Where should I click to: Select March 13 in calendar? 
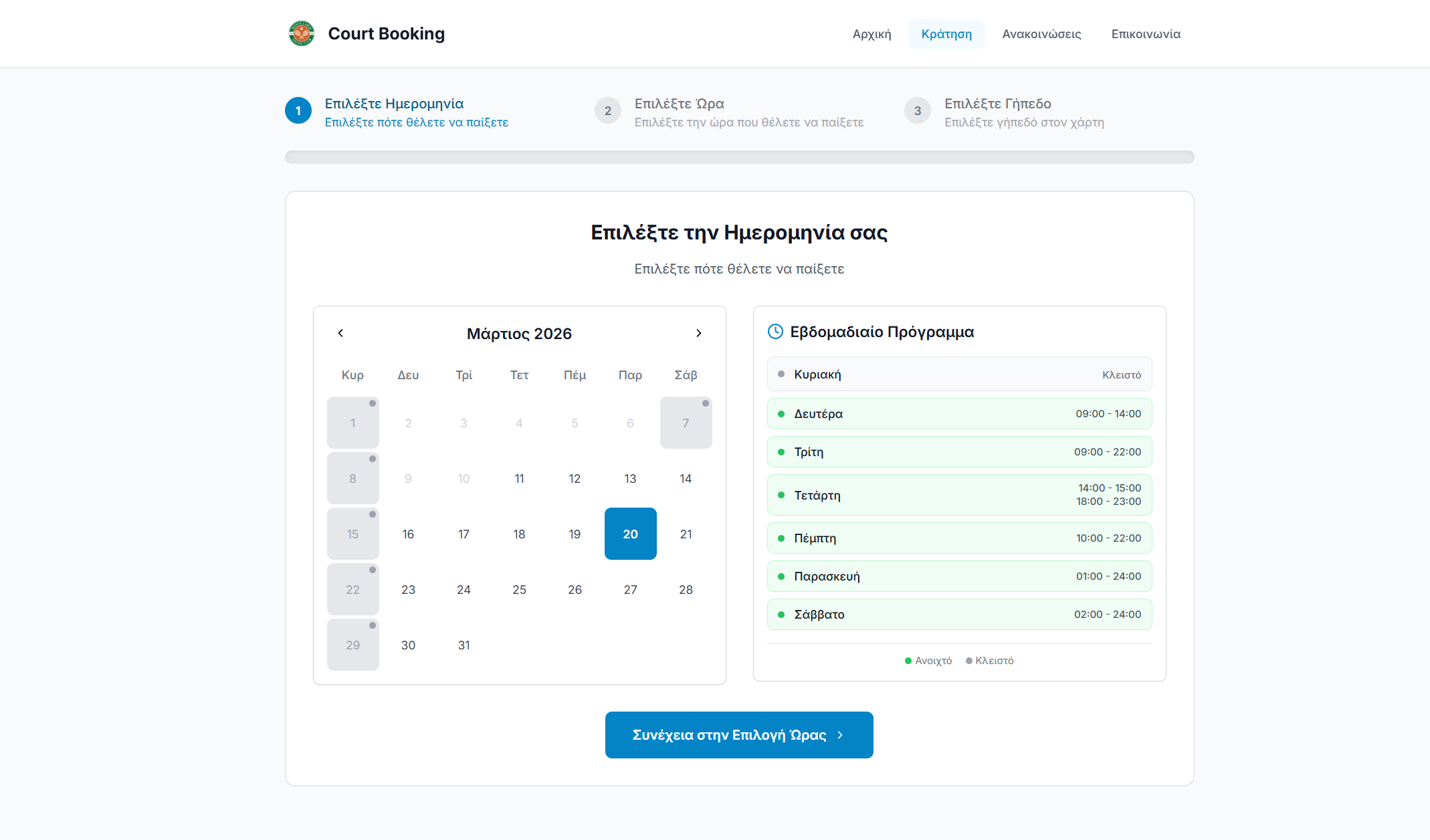pyautogui.click(x=630, y=478)
